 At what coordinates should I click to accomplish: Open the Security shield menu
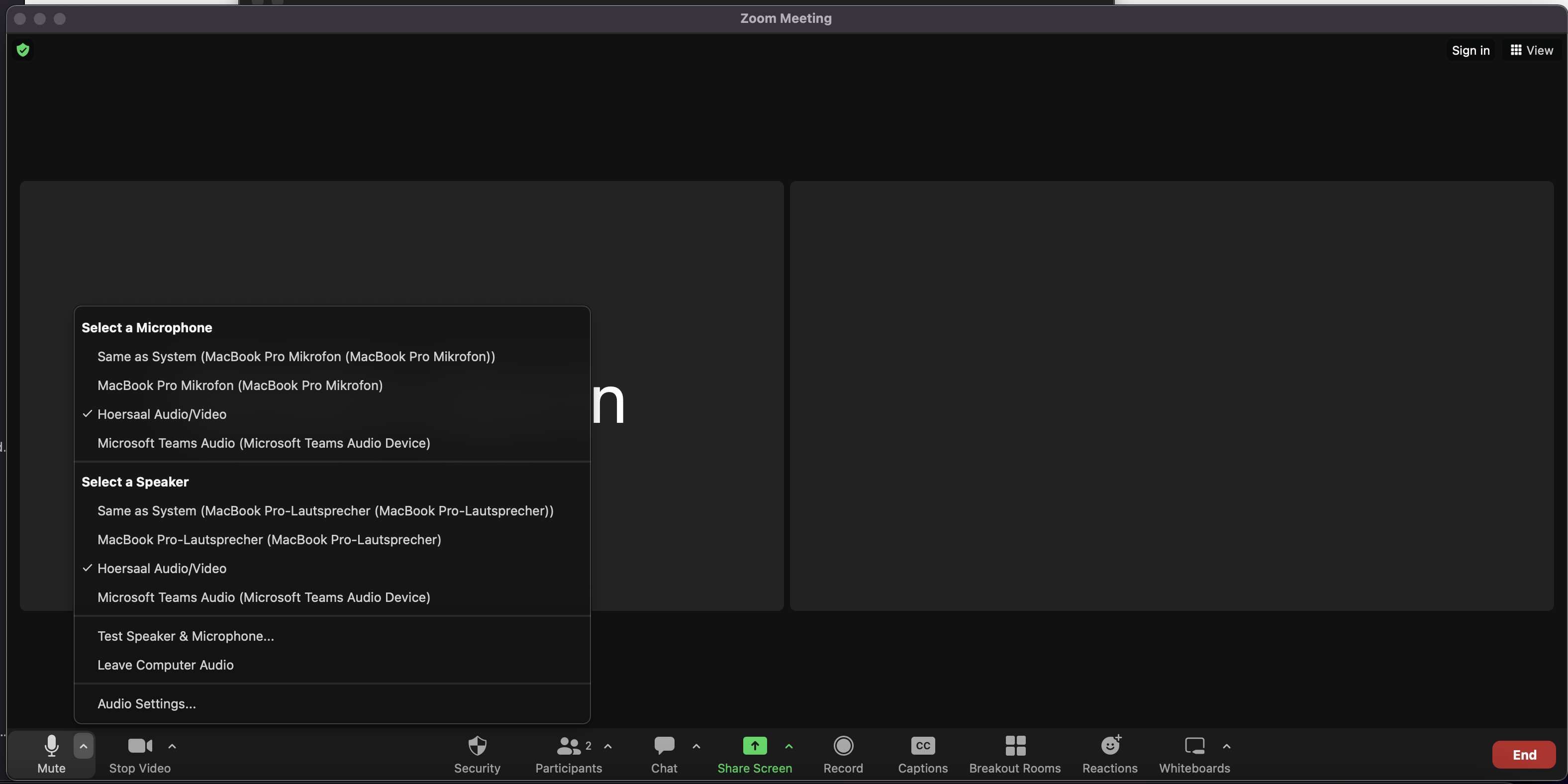click(477, 754)
